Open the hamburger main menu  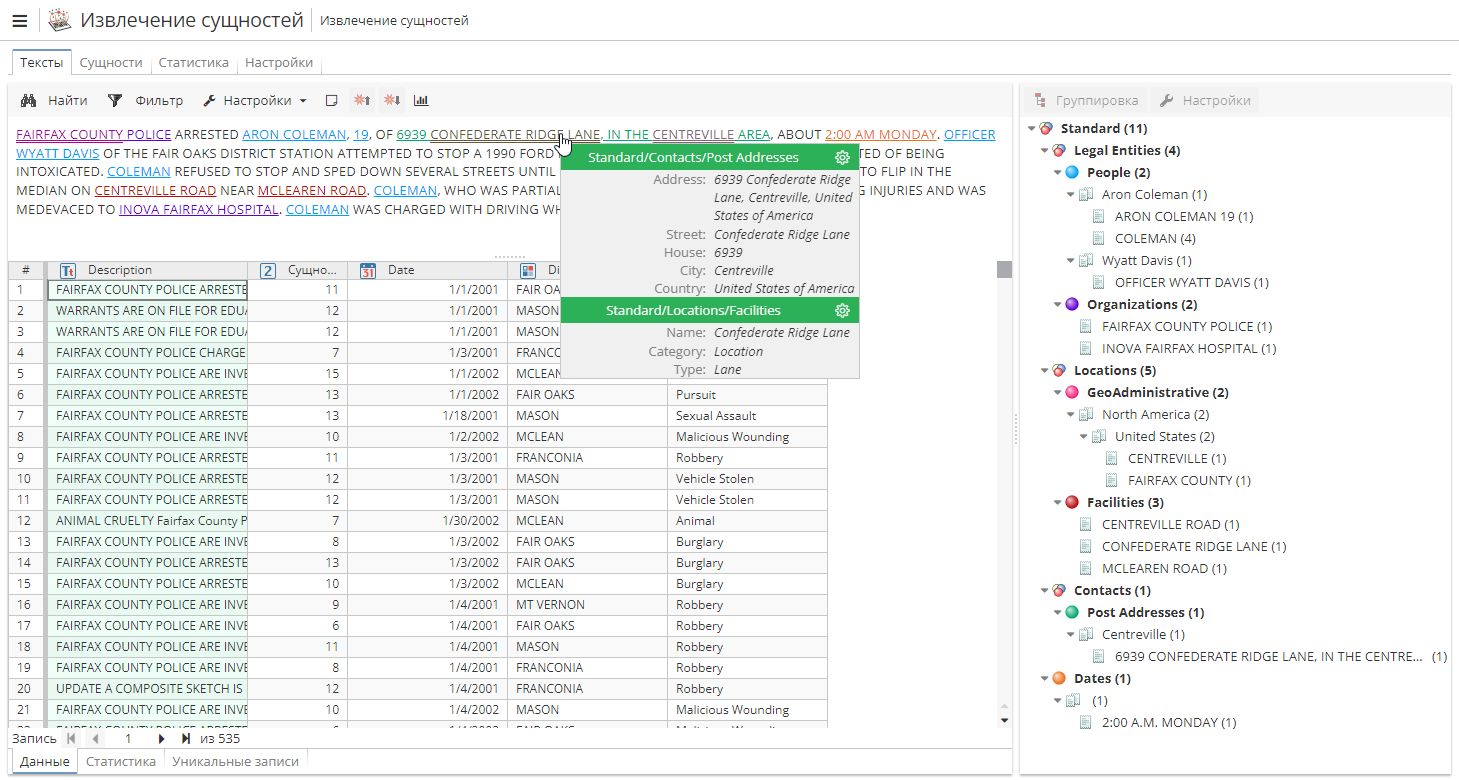tap(19, 21)
